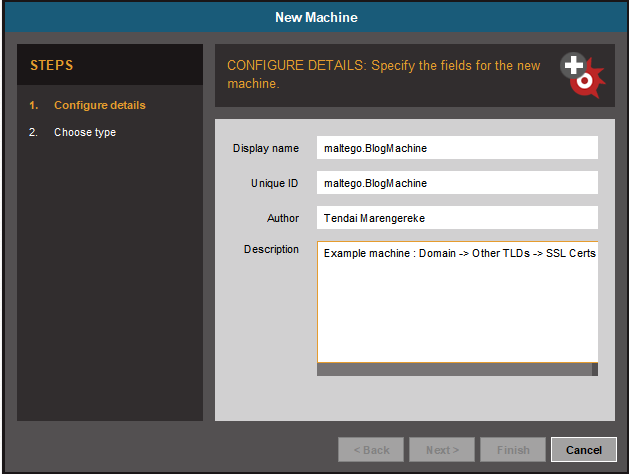The height and width of the screenshot is (474, 629).
Task: Click the Unique ID label
Action: pyautogui.click(x=275, y=183)
